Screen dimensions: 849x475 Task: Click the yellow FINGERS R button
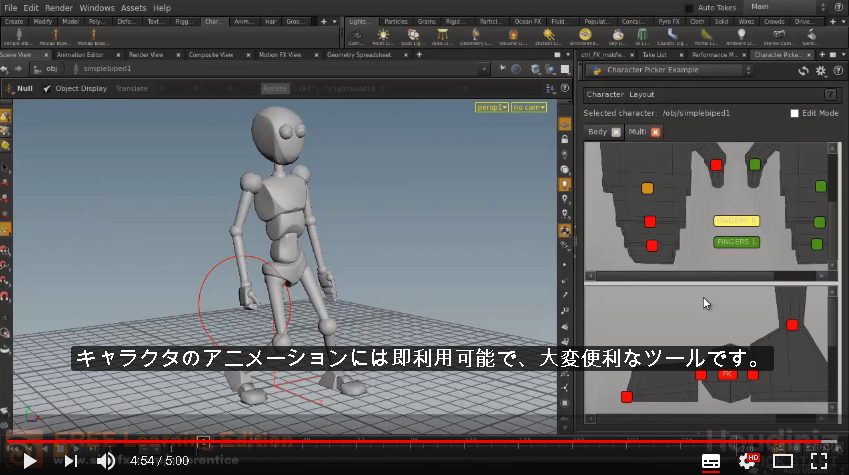[736, 221]
